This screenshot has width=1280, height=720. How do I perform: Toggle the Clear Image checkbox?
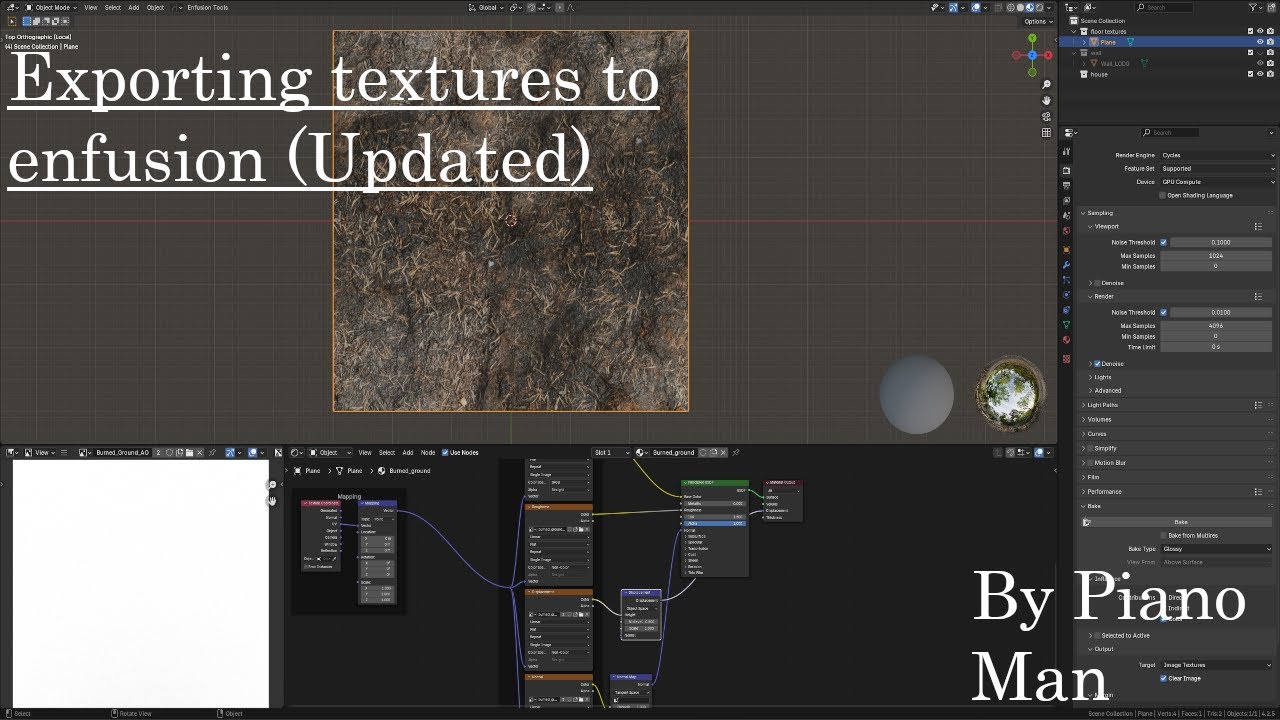tap(1163, 678)
